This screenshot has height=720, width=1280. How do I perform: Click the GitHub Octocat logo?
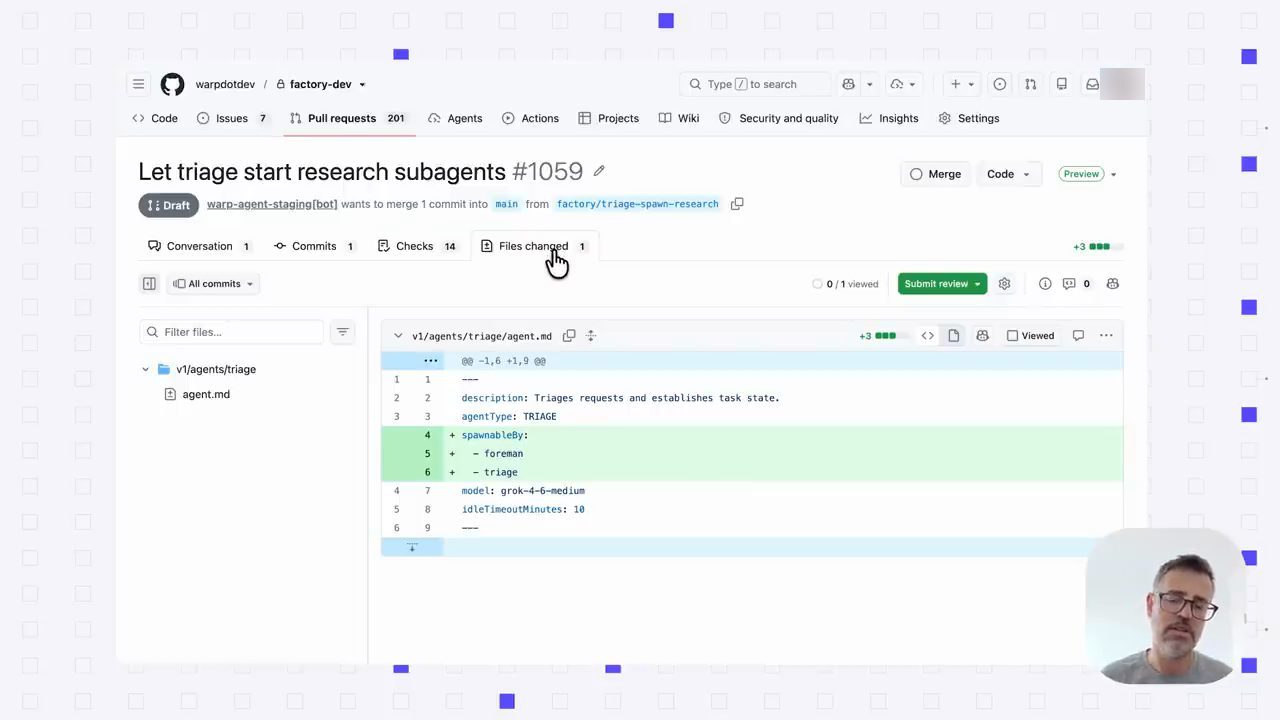click(172, 84)
